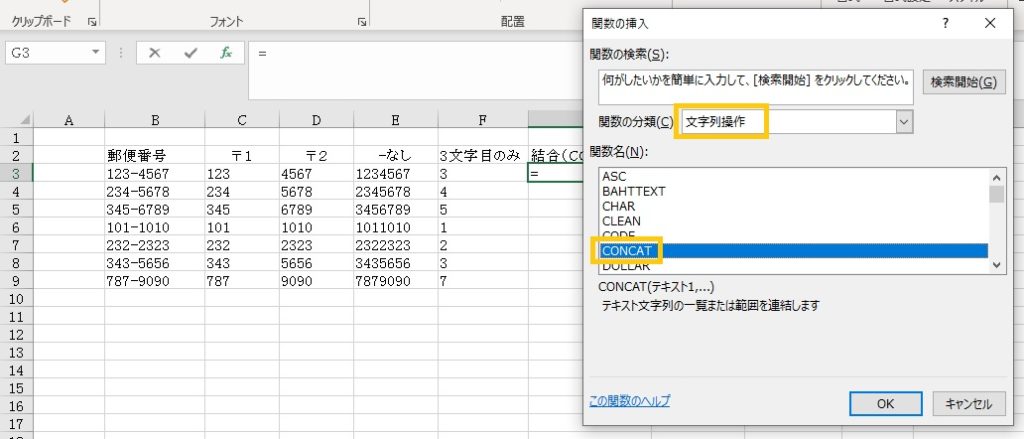Expand the Name Box dropdown arrow
Viewport: 1024px width, 439px height.
(x=96, y=53)
